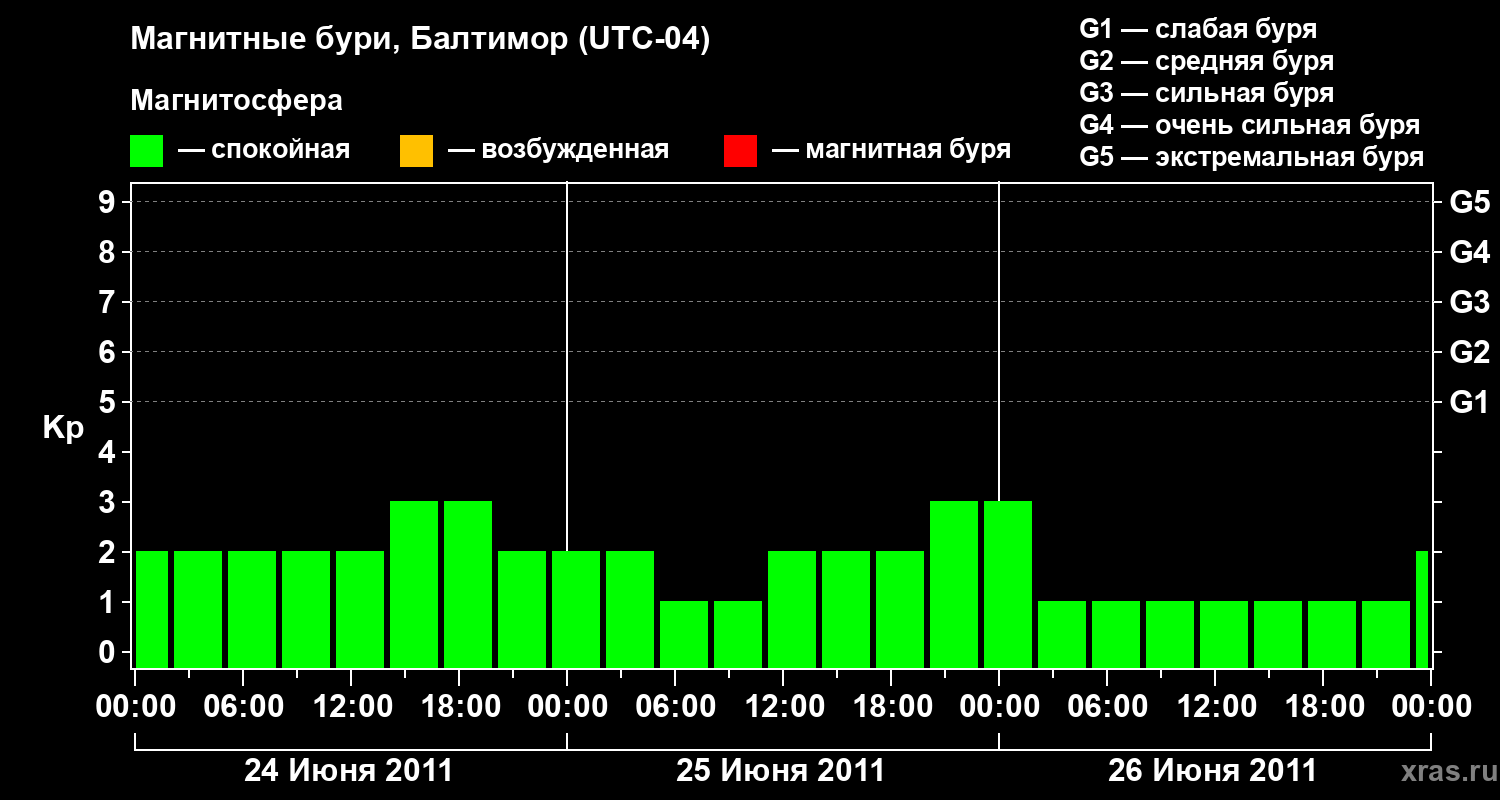1500x800 pixels.
Task: Click the 12:00 time label for 25 Июня
Action: click(783, 707)
